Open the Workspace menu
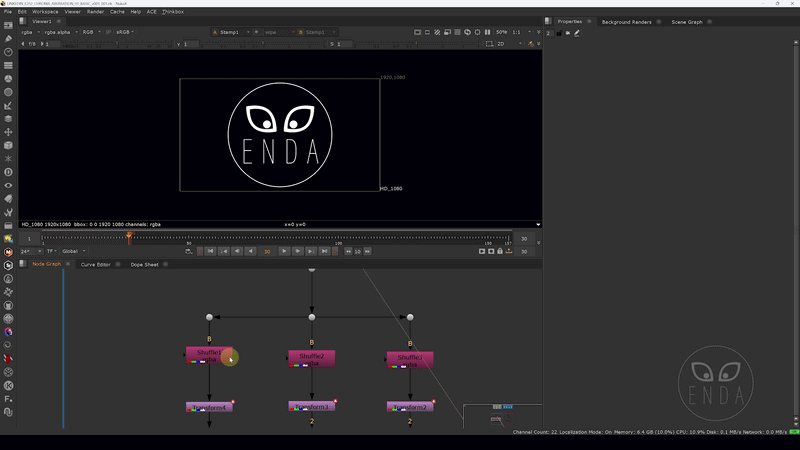Screen dimensions: 800x450 tap(45, 11)
